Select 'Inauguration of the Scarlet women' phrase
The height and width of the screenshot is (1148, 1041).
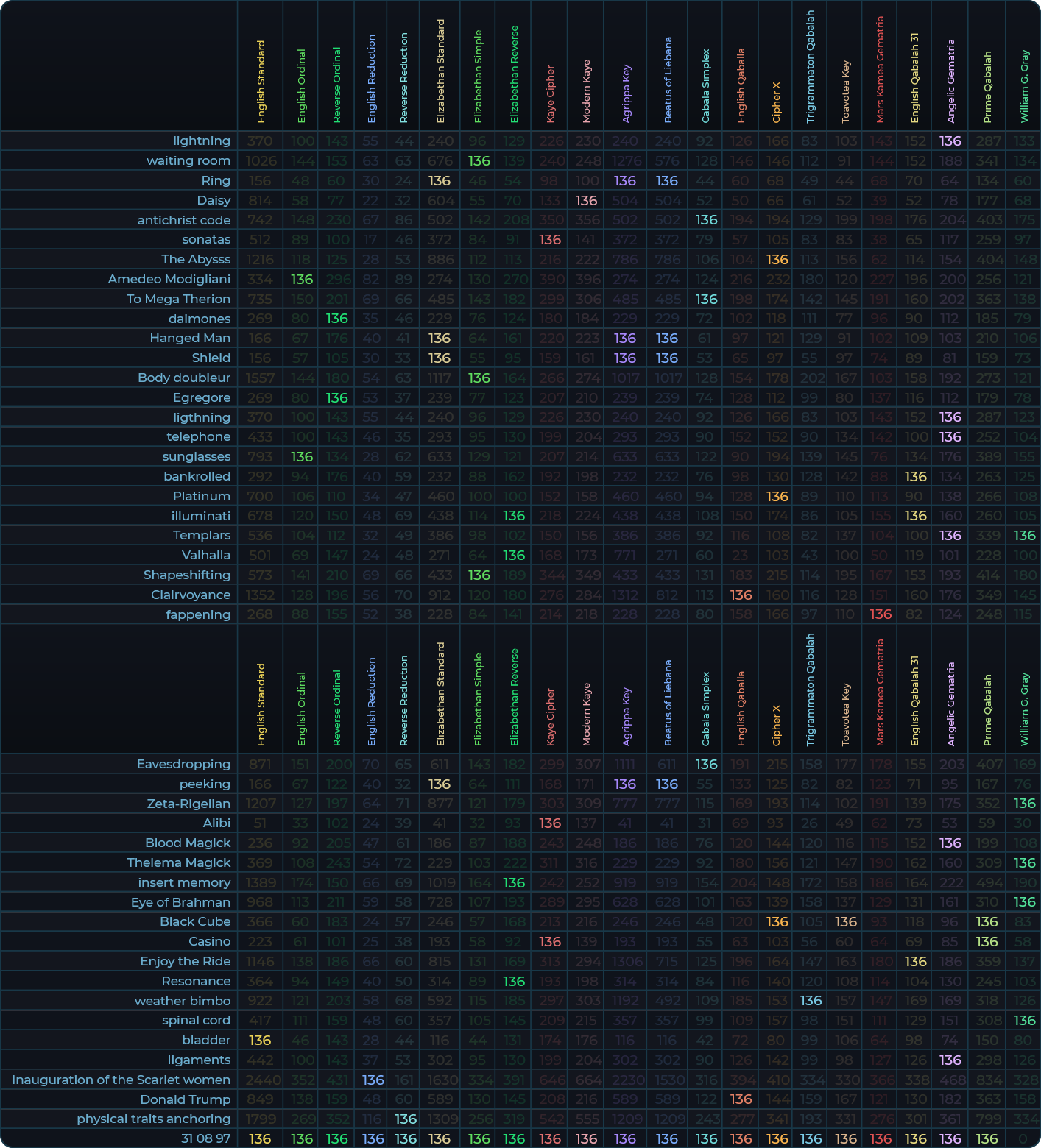(x=121, y=1080)
